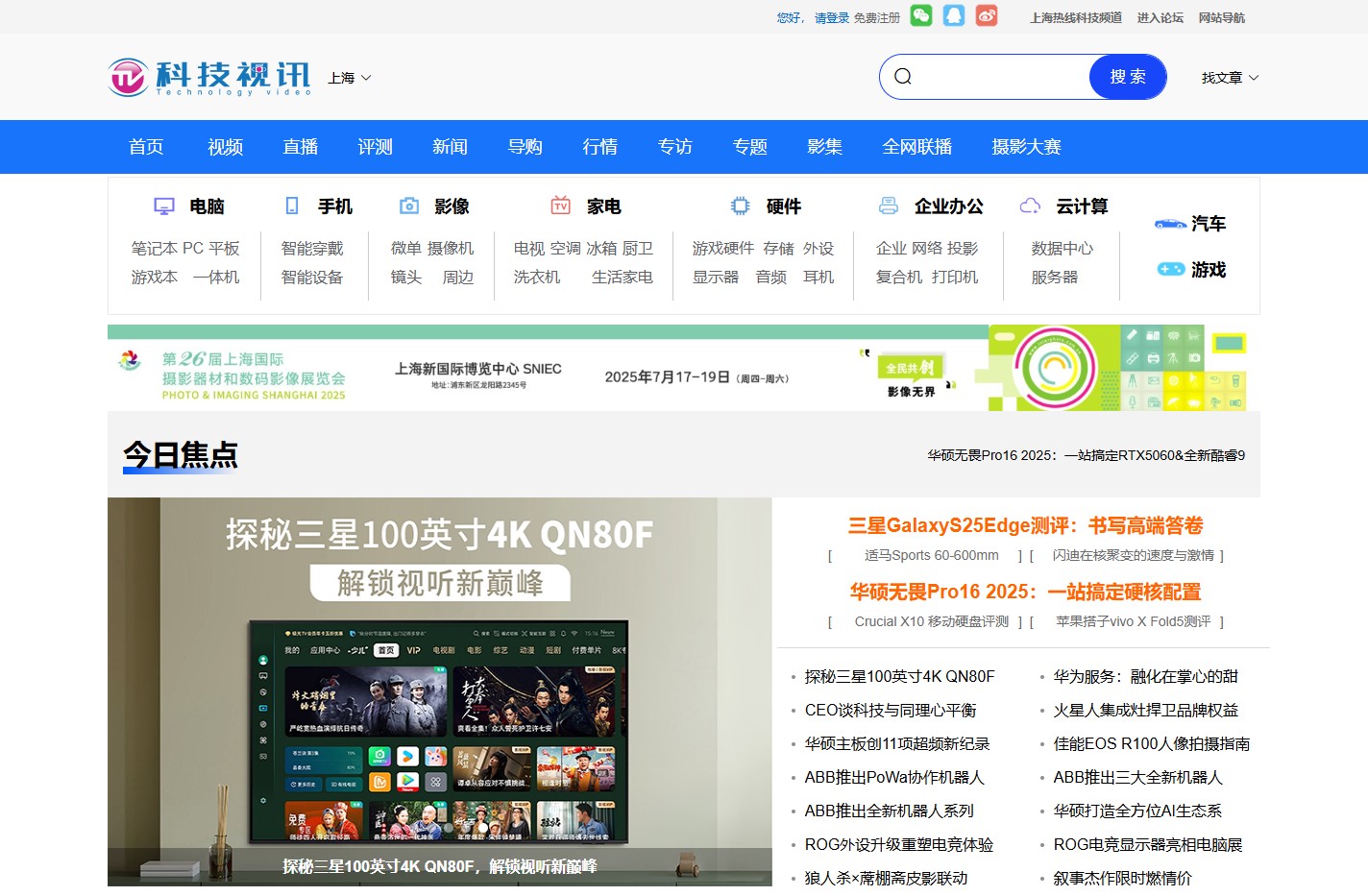Image resolution: width=1368 pixels, height=896 pixels.
Task: Switch to the 直播 nav tab
Action: click(x=301, y=147)
